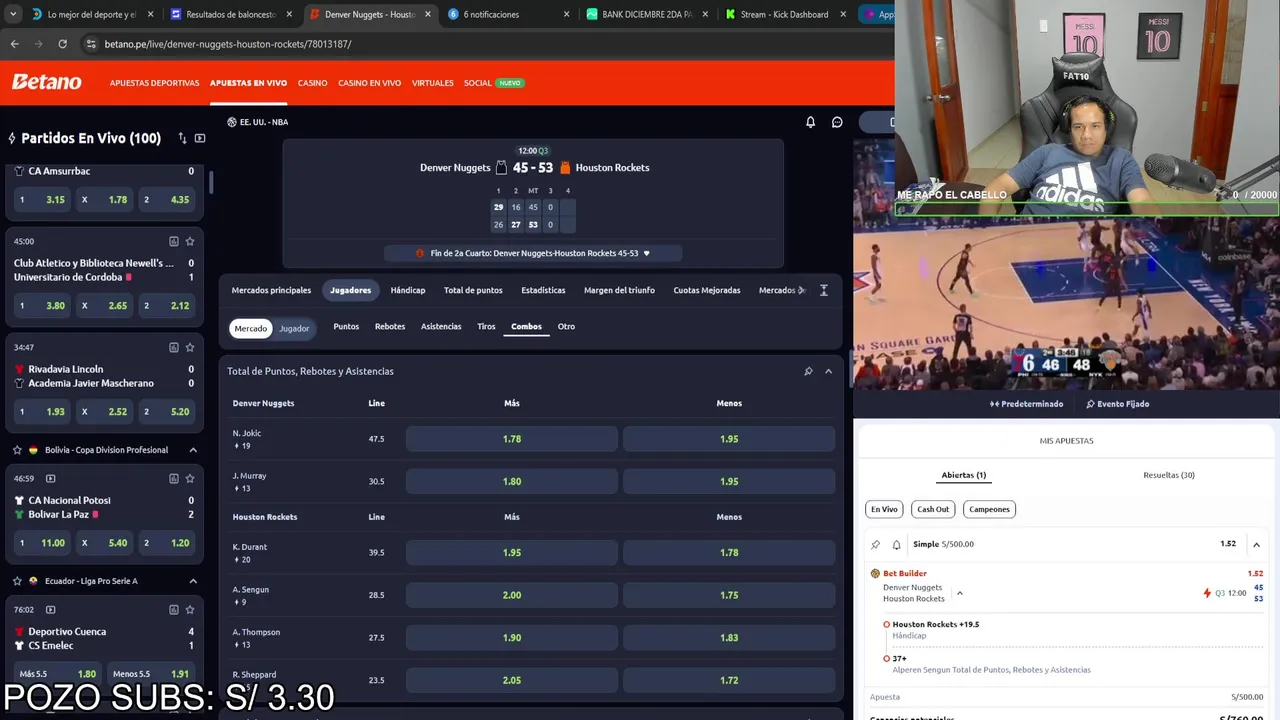Favorite the CA Nacional Potosi match star

[190, 478]
